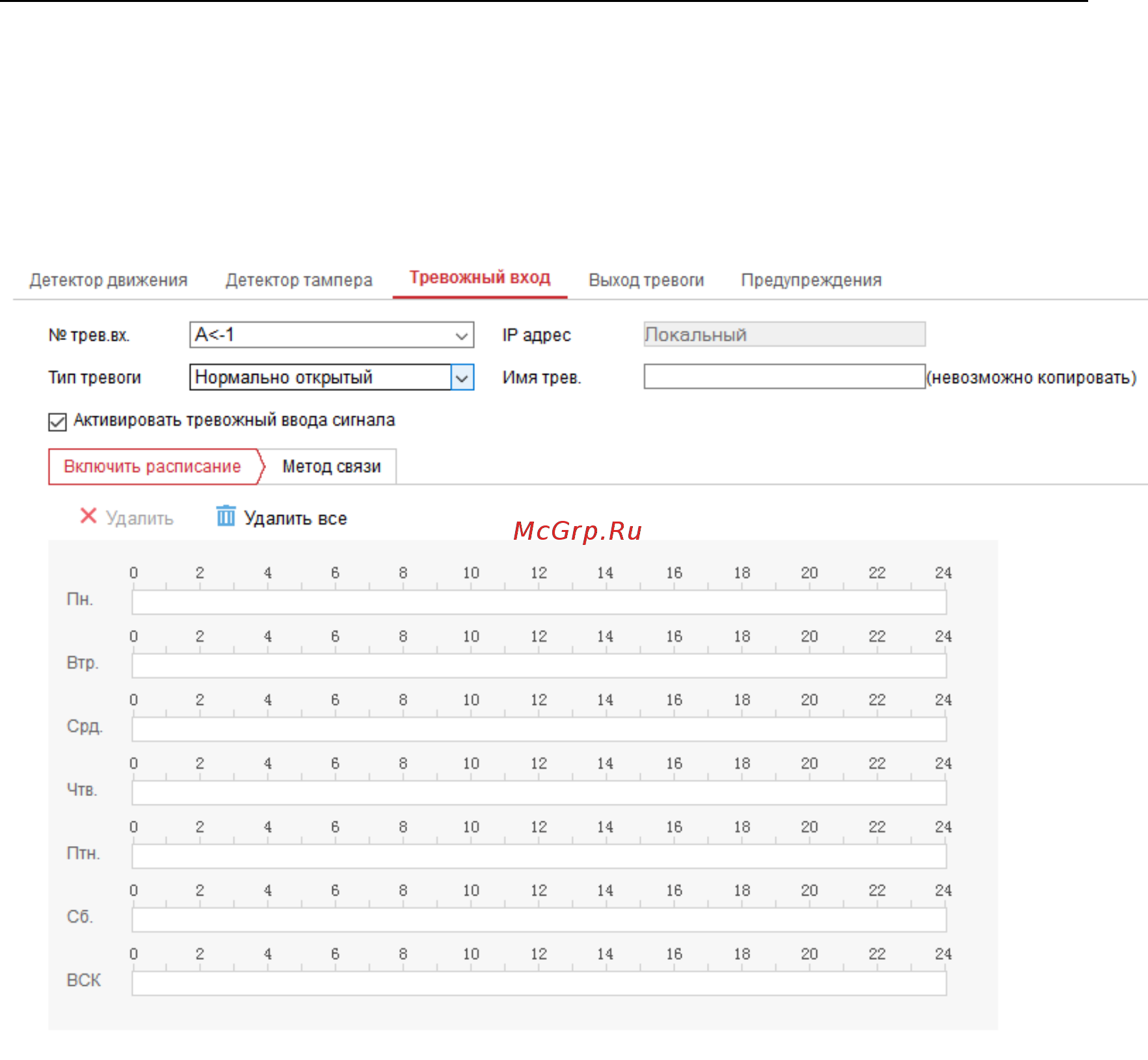Click the text (невозможно копировать)
The width and height of the screenshot is (1148, 1060).
pos(1032,378)
